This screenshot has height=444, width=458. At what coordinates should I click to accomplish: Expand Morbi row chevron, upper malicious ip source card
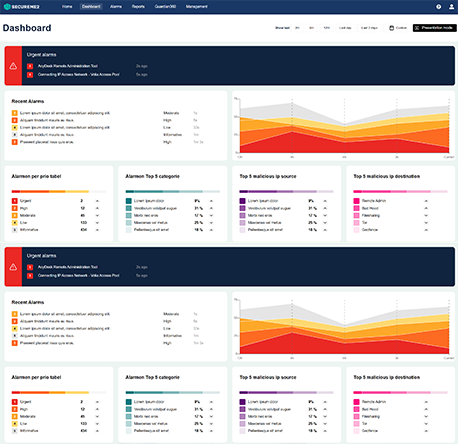tap(325, 215)
